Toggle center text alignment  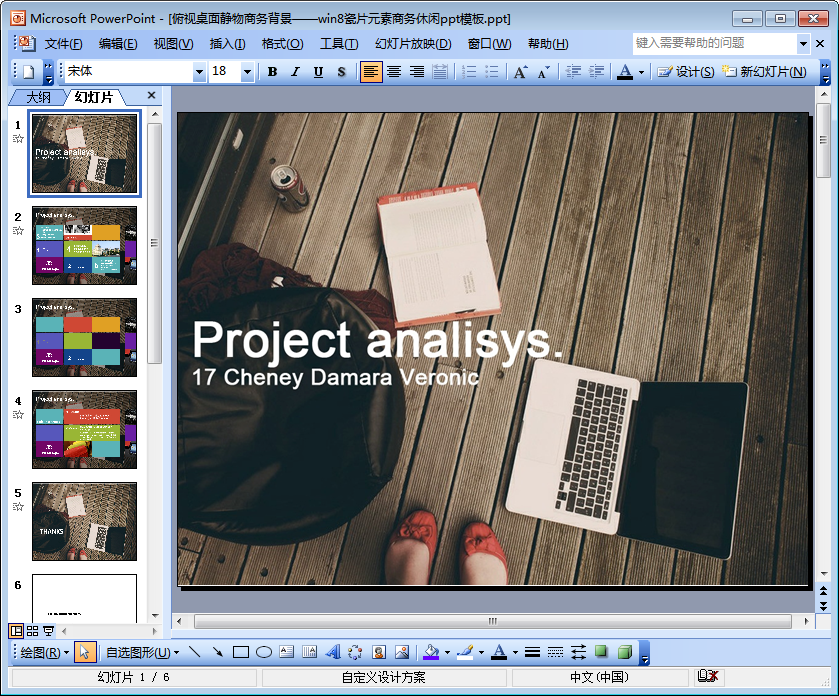[394, 72]
